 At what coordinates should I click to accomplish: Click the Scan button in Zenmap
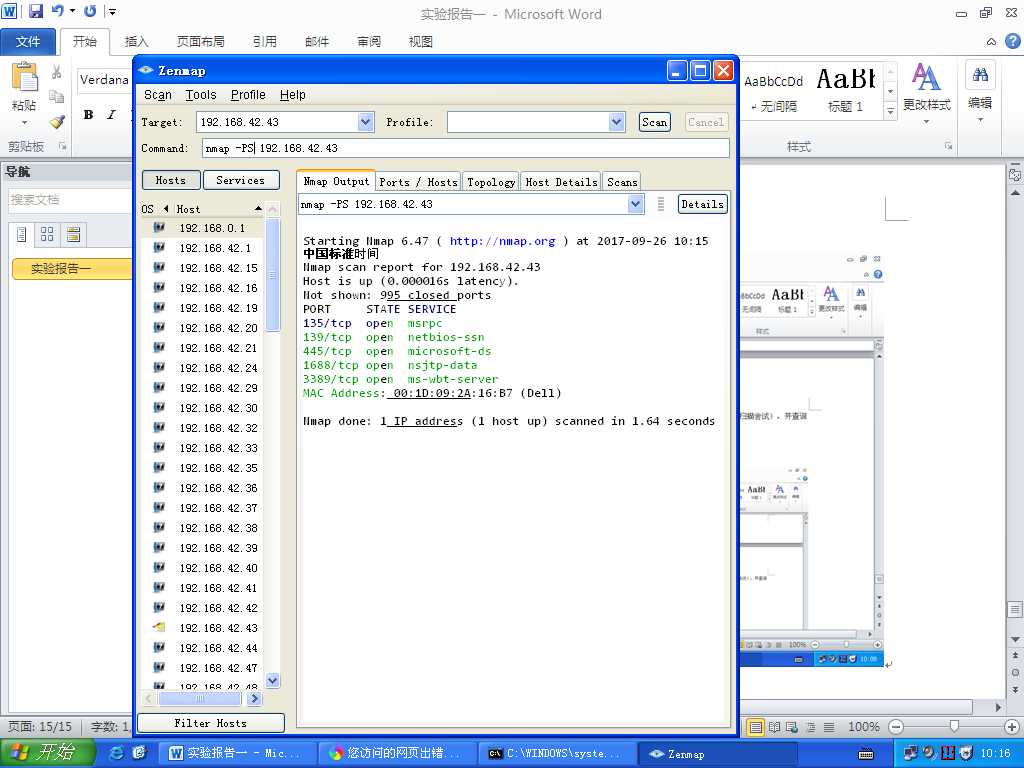(x=654, y=122)
